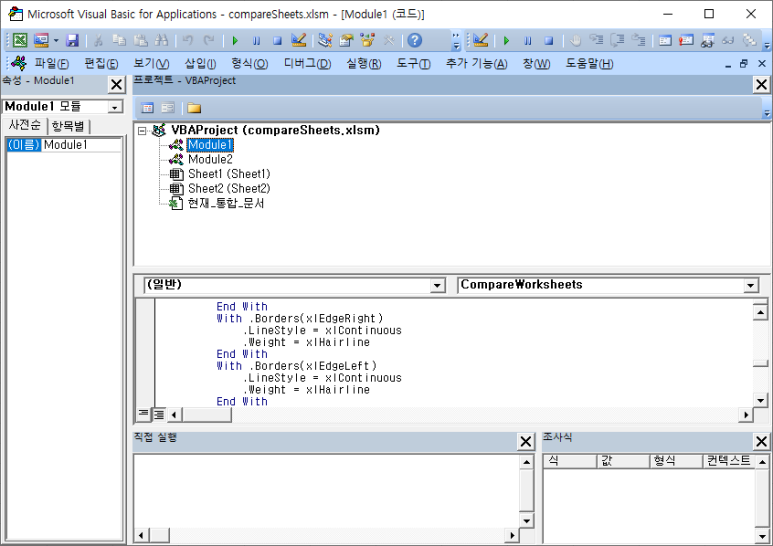Screen dimensions: 773x546
Task: Click View Object icon in project panel
Action: 168,108
